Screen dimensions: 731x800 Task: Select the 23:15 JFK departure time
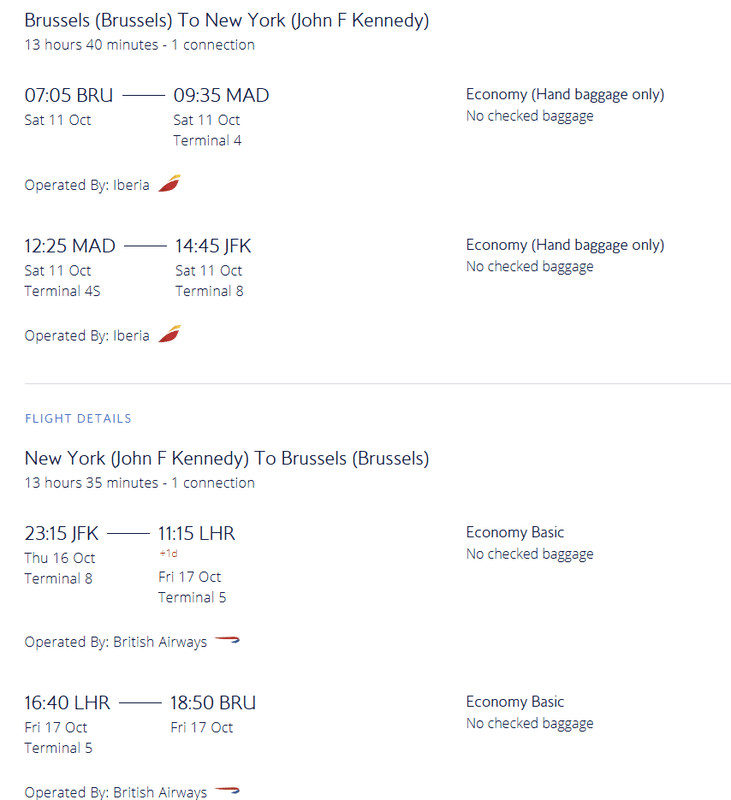coord(61,533)
